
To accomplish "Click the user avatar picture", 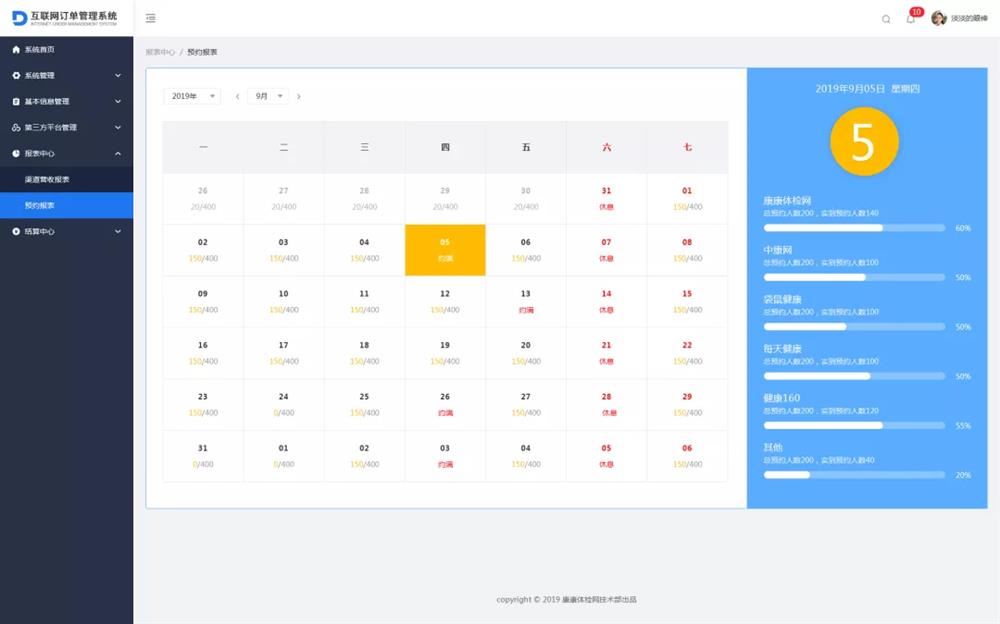I will (938, 18).
